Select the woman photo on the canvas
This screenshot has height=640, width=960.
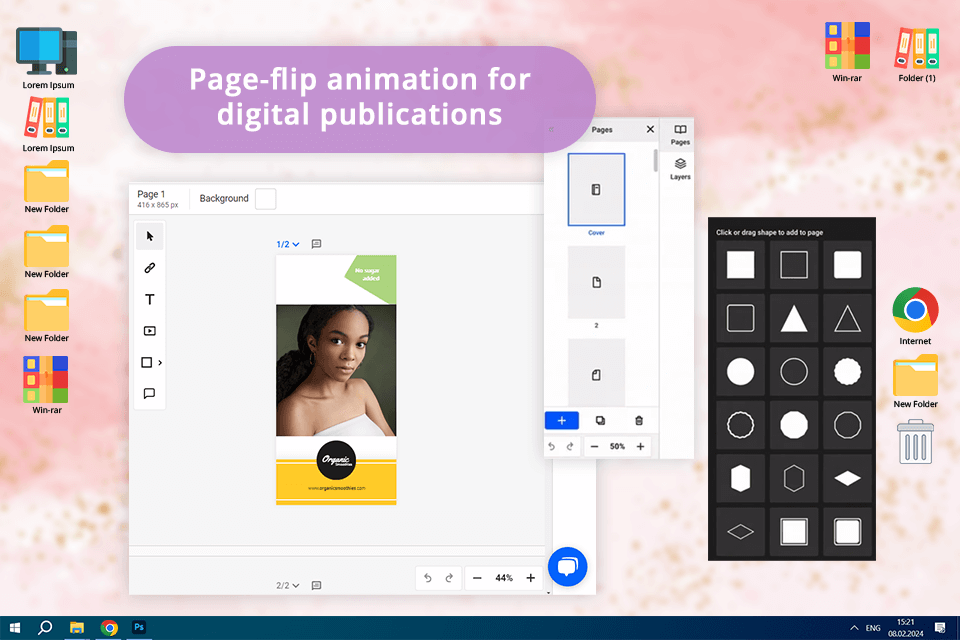[x=336, y=370]
